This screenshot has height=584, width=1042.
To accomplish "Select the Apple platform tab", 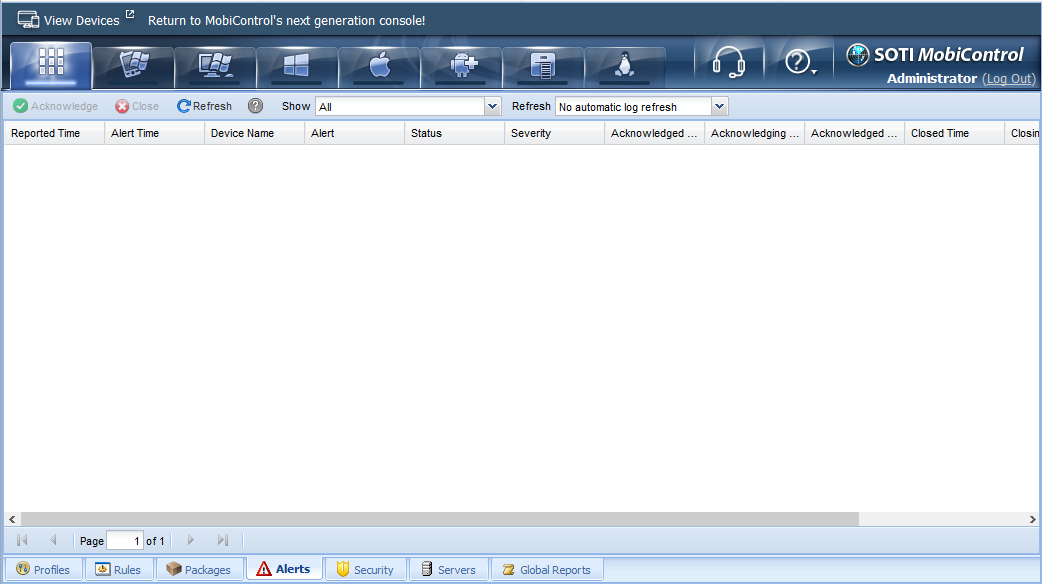I will pos(379,66).
